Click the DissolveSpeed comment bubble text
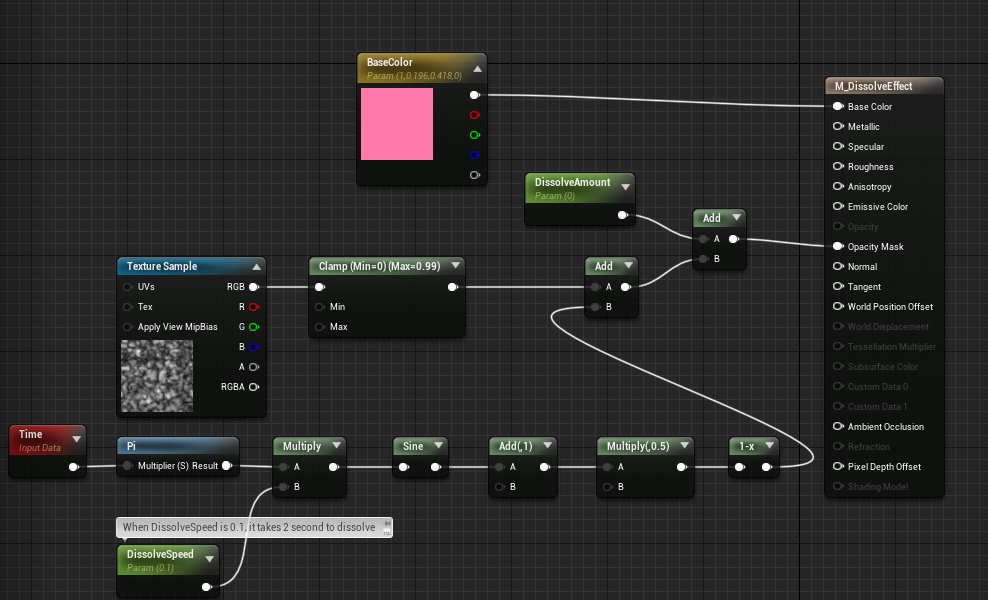 pos(249,527)
